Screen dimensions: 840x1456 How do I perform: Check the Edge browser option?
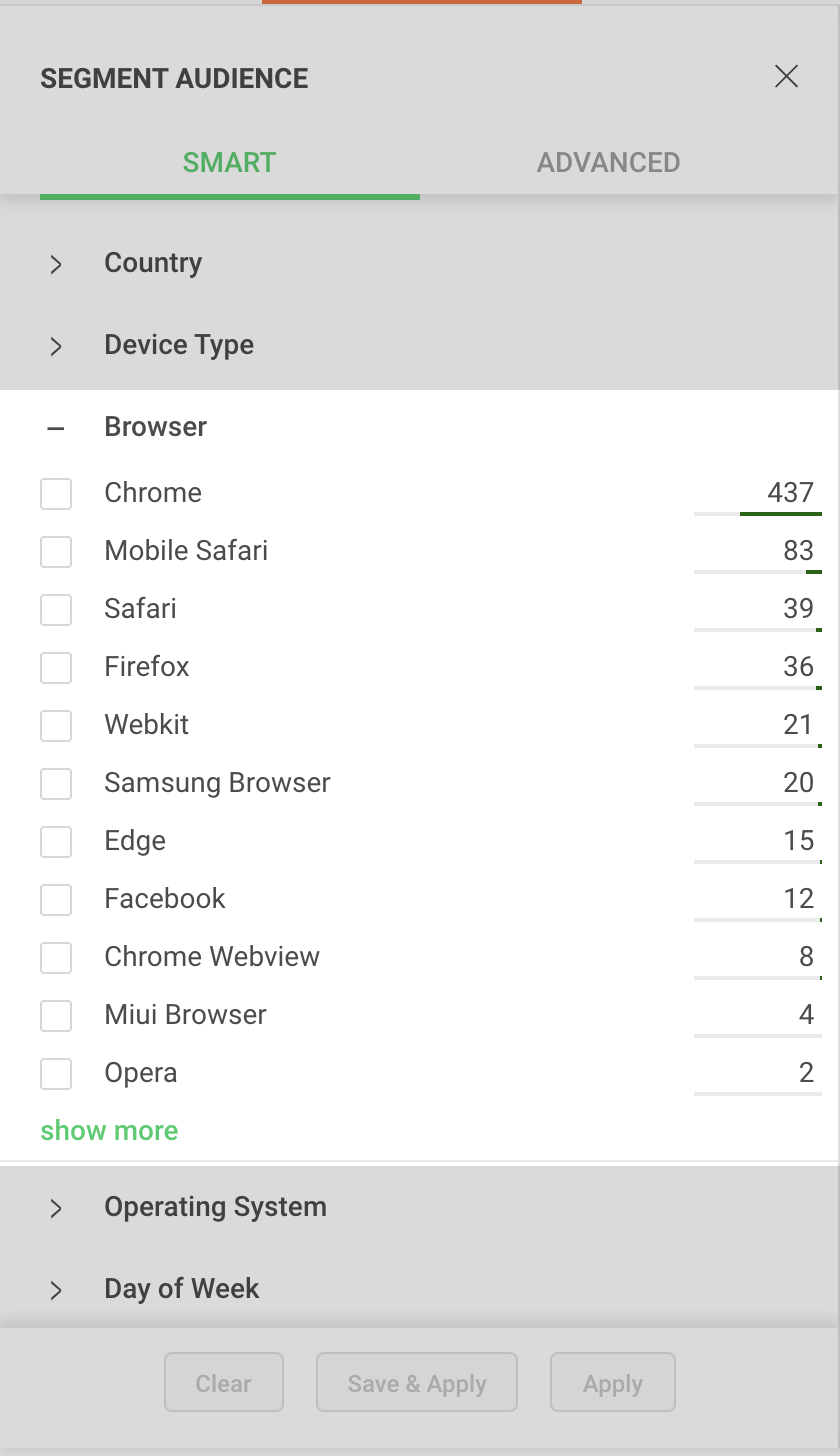56,841
